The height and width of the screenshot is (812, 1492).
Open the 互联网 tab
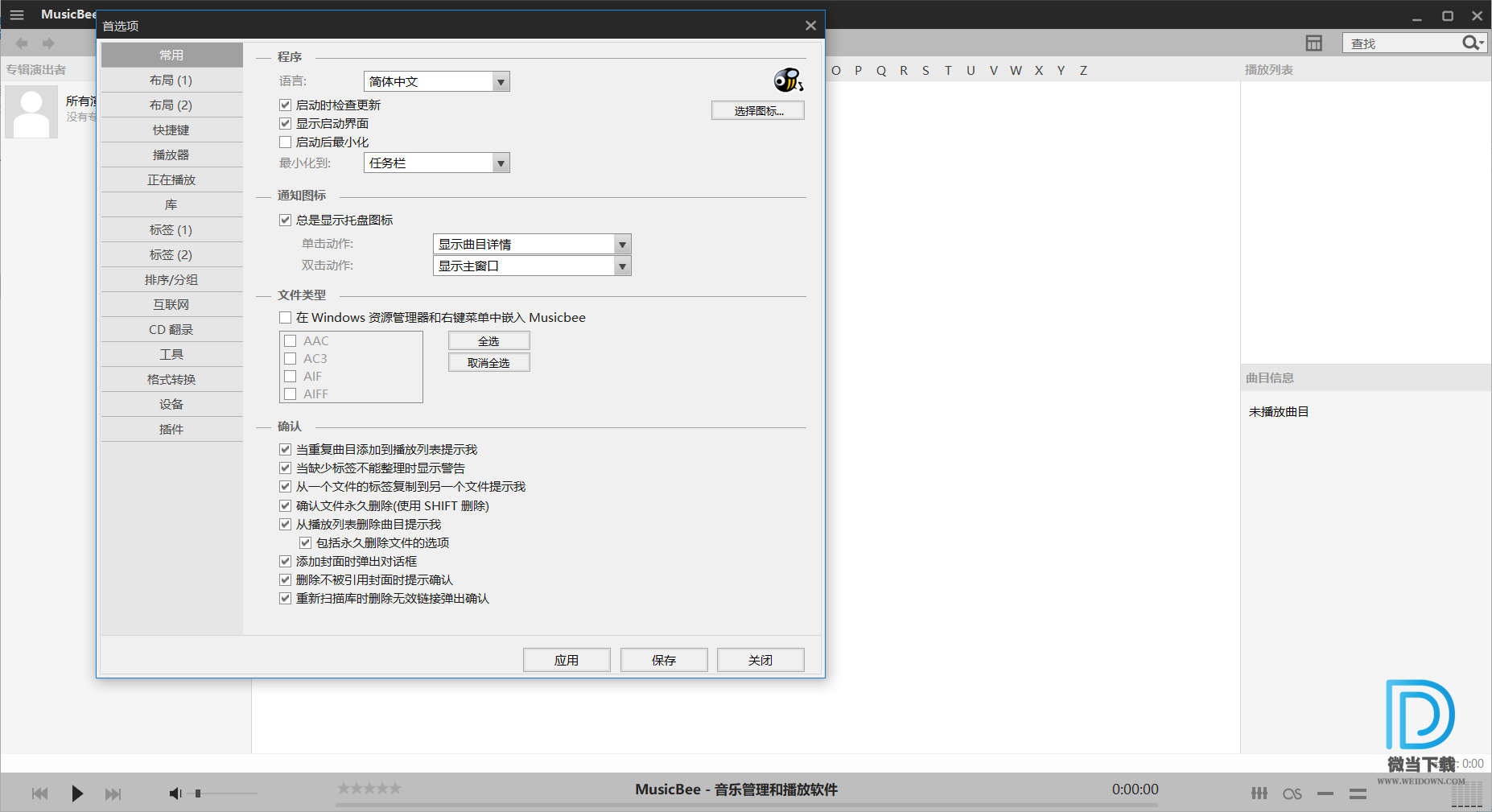pyautogui.click(x=171, y=304)
